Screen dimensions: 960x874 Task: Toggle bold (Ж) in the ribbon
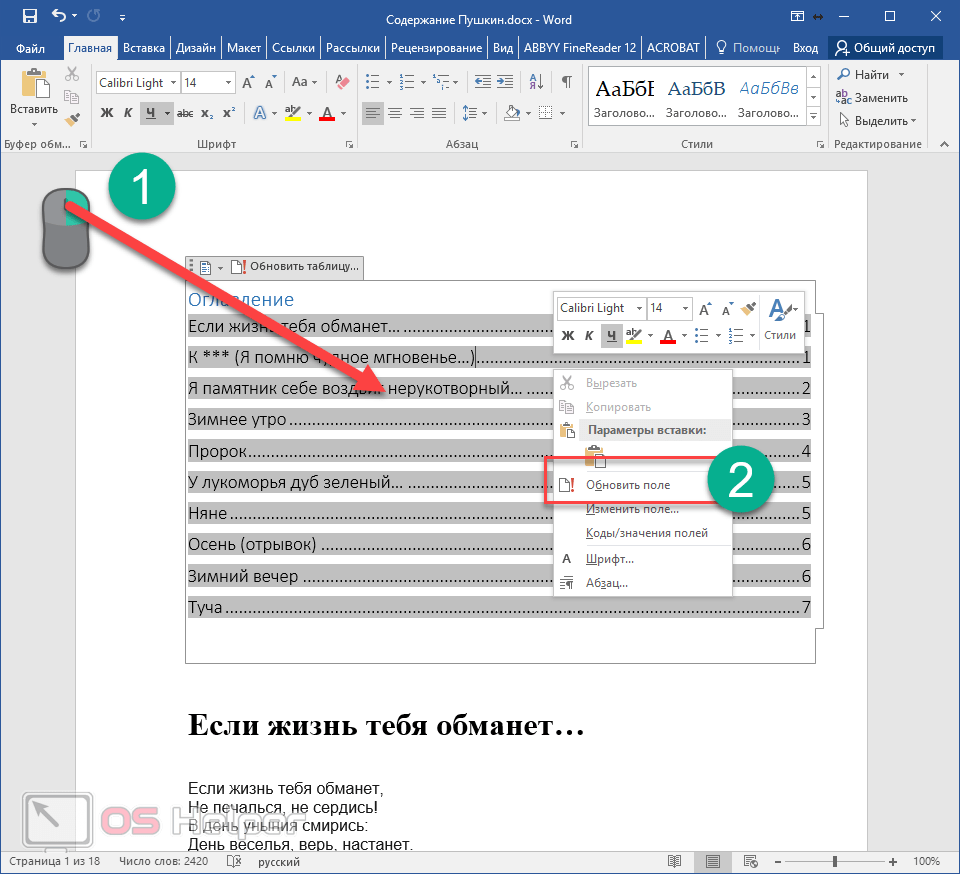pyautogui.click(x=107, y=114)
